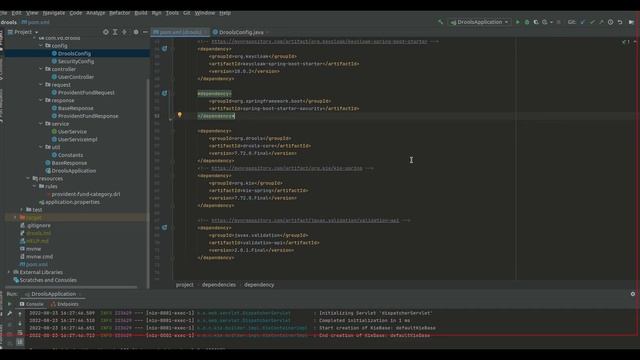Run DroolsApplication with the green play icon
This screenshot has width=640, height=360.
point(518,22)
